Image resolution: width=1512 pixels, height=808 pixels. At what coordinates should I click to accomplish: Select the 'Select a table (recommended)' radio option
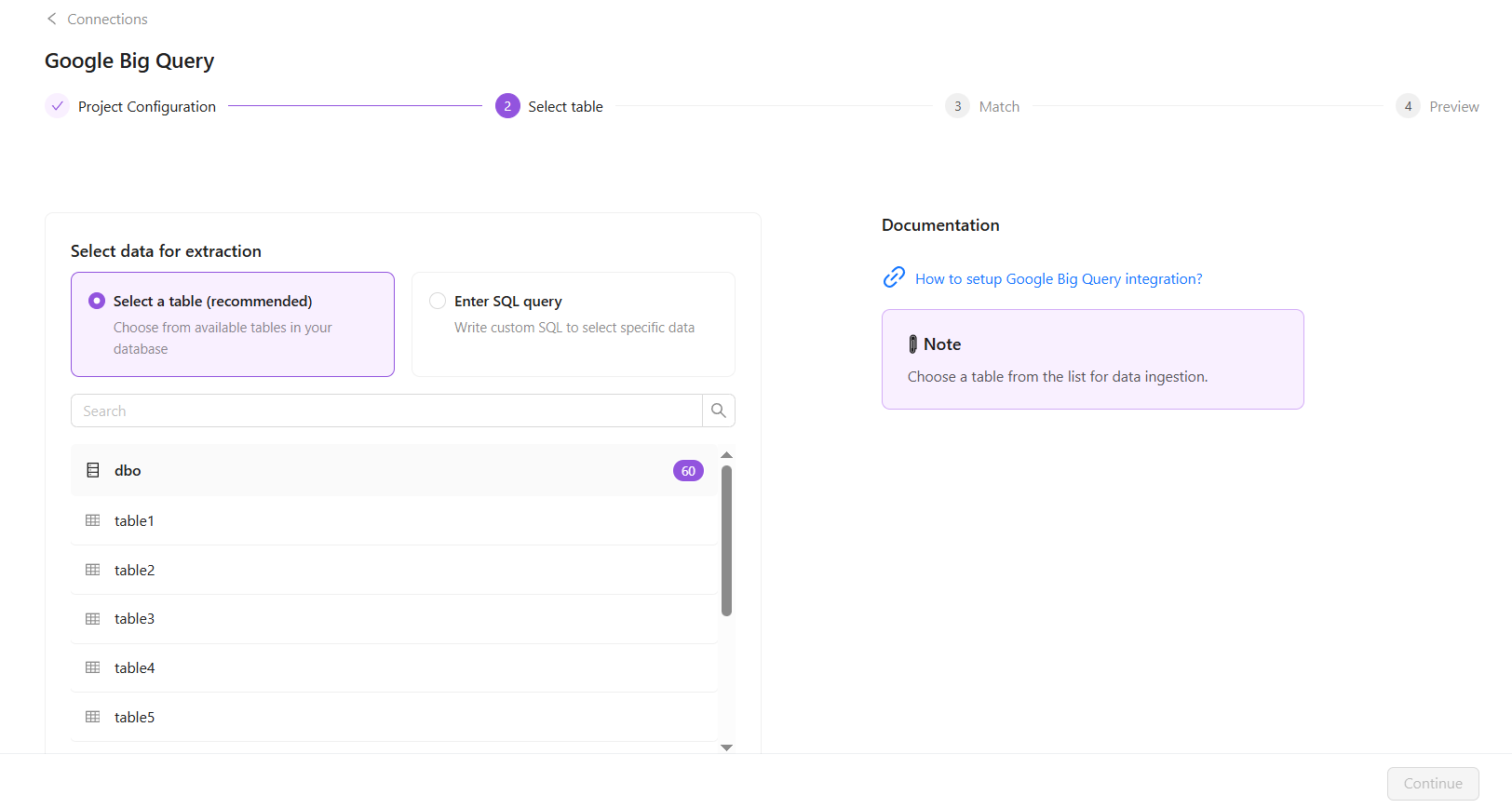(97, 301)
